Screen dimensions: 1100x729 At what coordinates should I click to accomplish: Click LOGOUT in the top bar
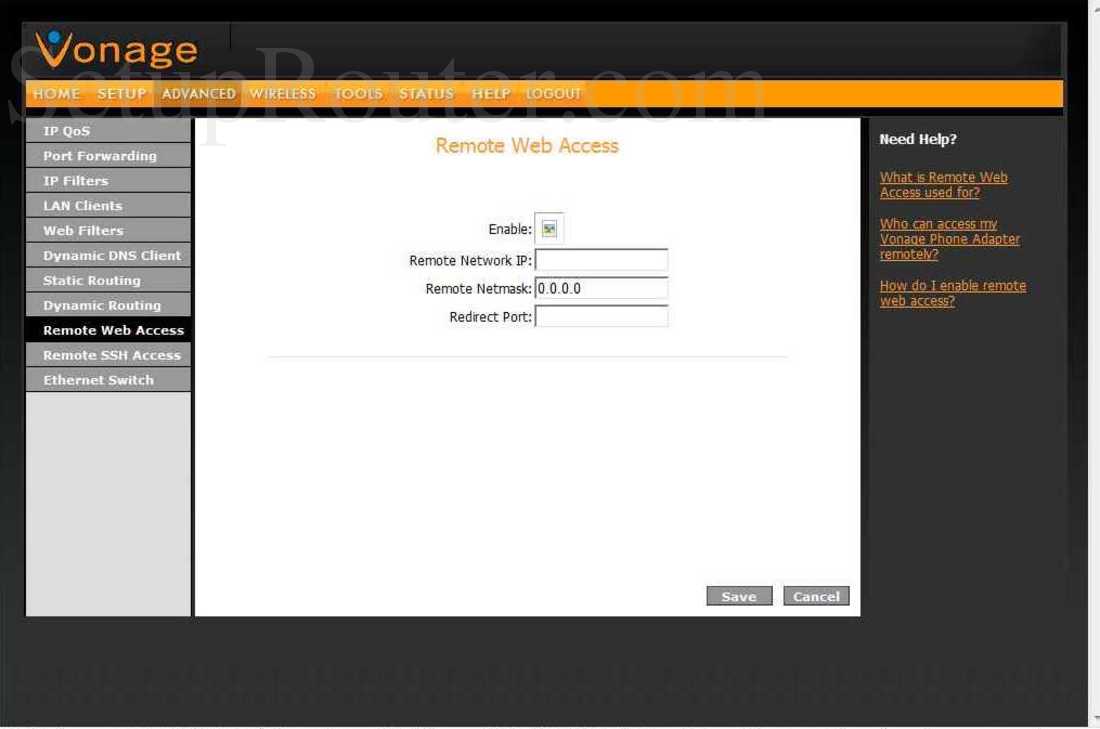[554, 93]
